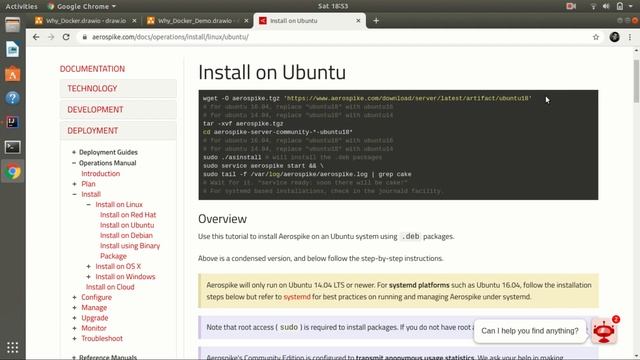Close the Why_Docker_Demo.drawio tab
640x360 pixels.
point(246,20)
